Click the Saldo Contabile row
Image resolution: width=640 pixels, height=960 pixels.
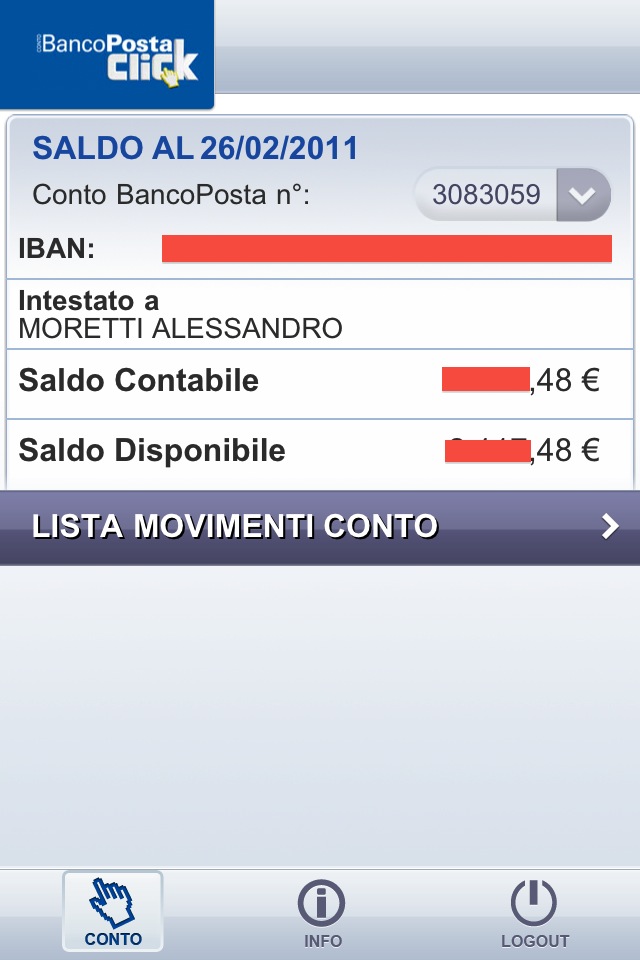(x=320, y=384)
